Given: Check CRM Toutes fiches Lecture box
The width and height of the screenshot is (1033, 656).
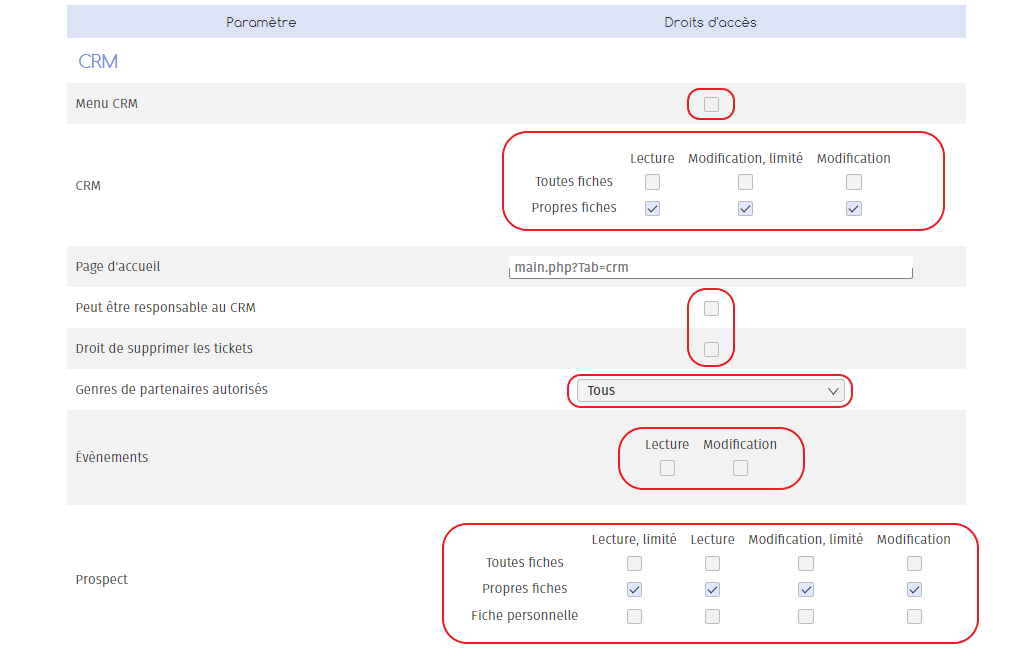Looking at the screenshot, I should [652, 182].
